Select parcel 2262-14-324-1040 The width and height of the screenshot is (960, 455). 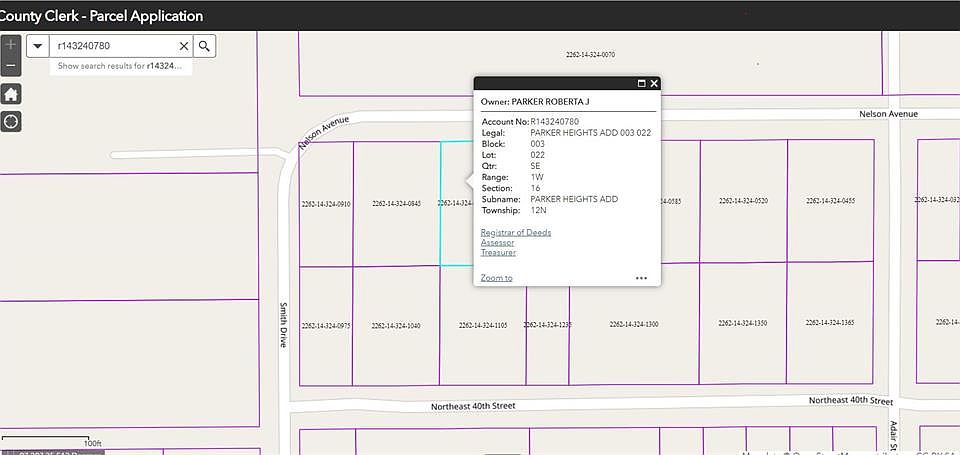396,326
